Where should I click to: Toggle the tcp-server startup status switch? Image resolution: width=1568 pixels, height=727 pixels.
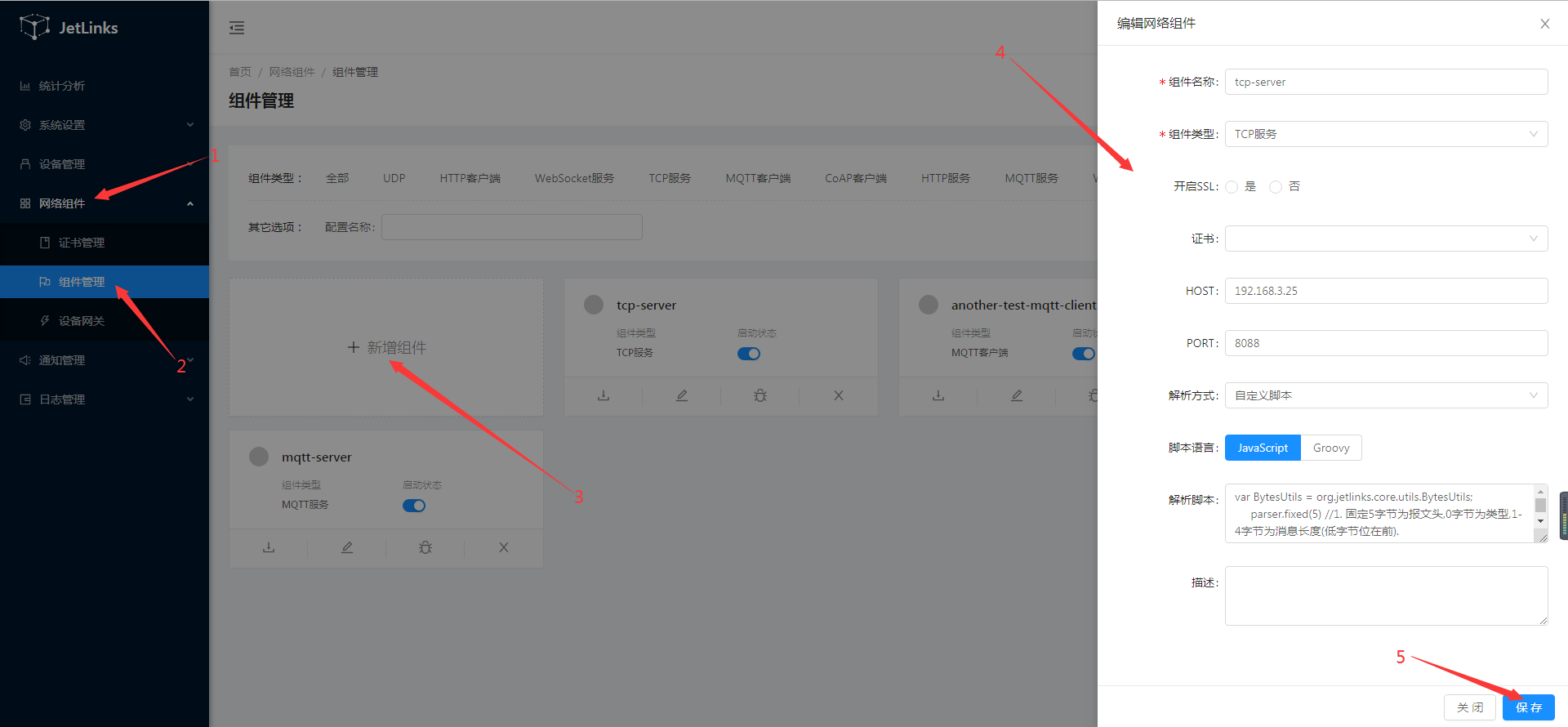pos(748,354)
